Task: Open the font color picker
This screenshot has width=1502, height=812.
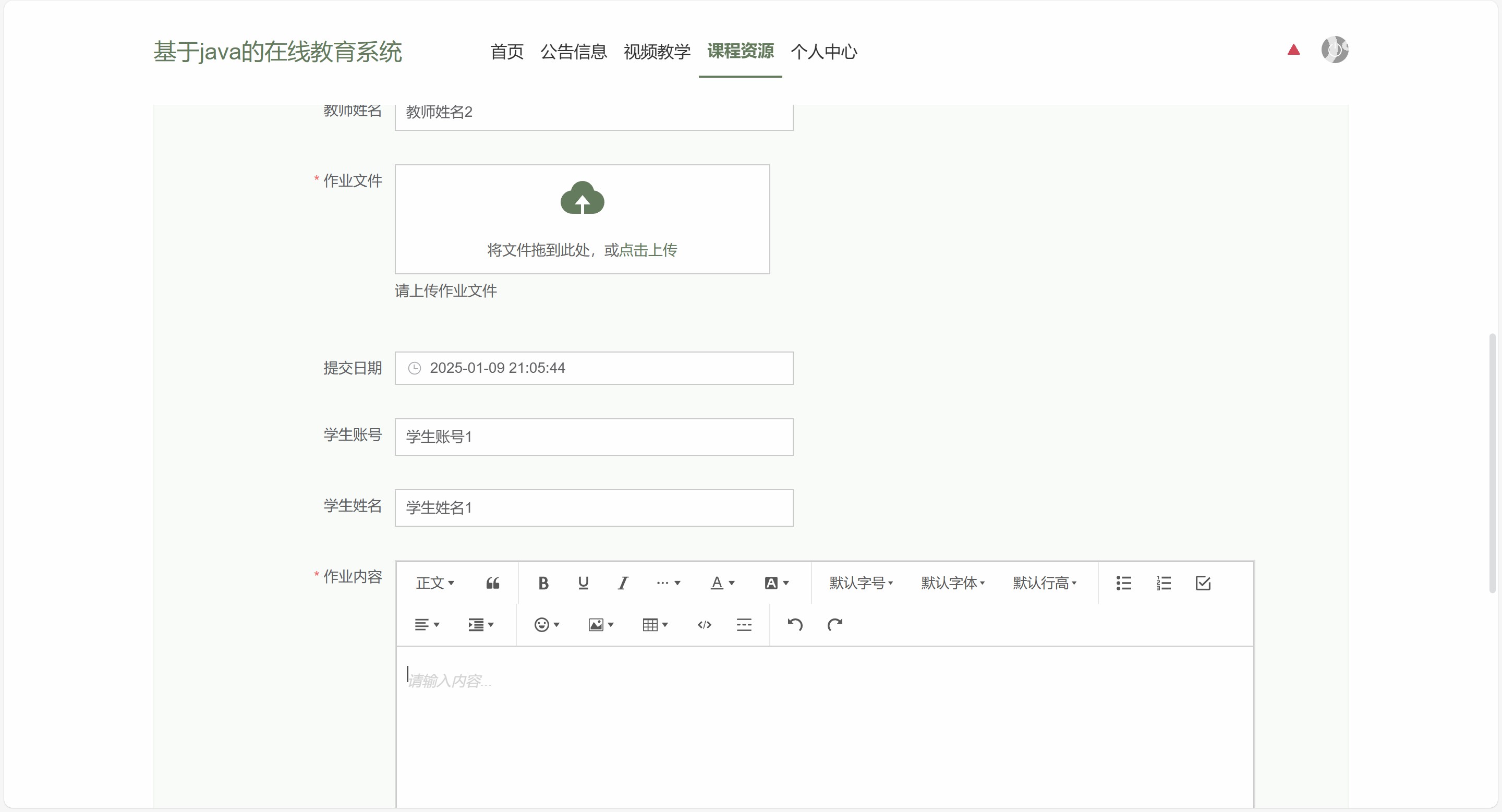Action: pos(722,583)
